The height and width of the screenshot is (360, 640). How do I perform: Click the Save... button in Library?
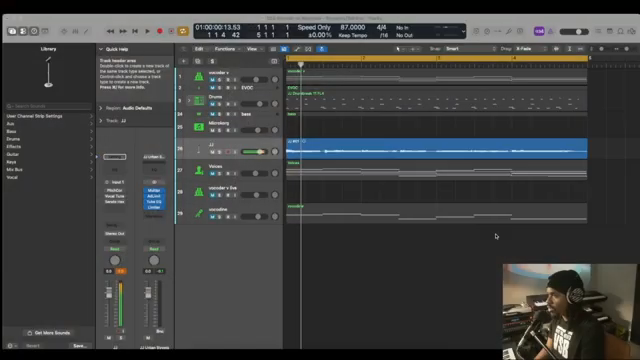pos(80,346)
